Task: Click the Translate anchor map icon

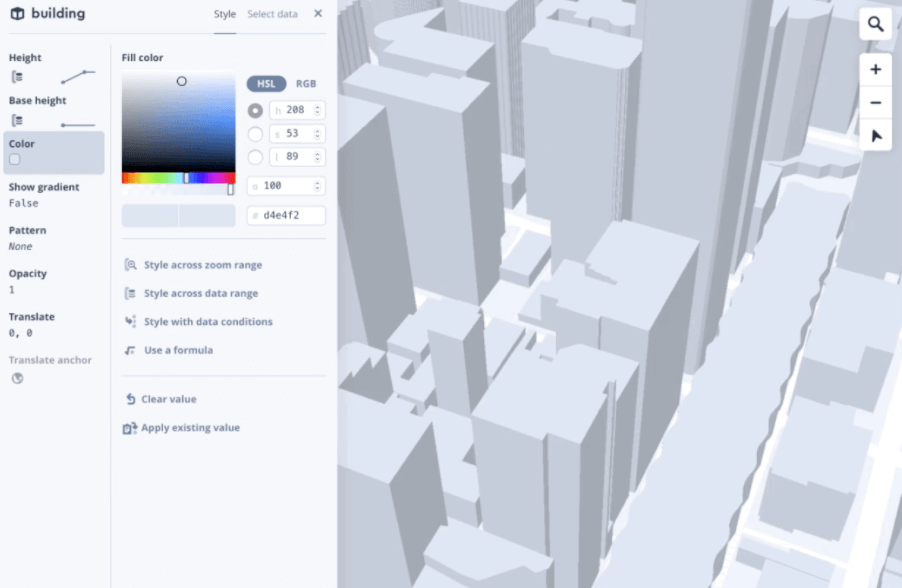Action: 16,378
